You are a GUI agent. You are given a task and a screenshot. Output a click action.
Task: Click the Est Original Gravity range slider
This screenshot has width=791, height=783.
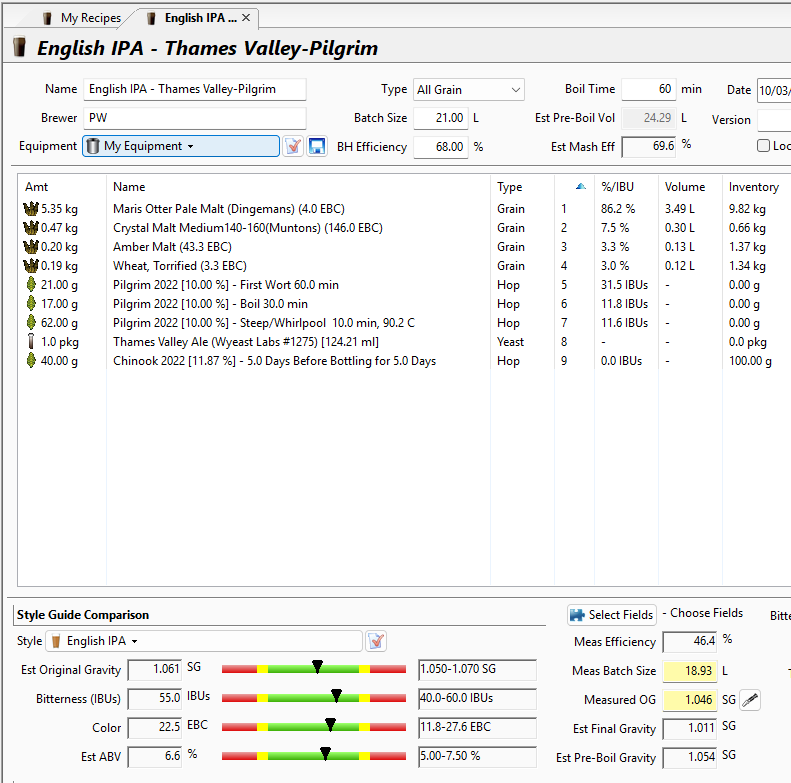point(314,669)
